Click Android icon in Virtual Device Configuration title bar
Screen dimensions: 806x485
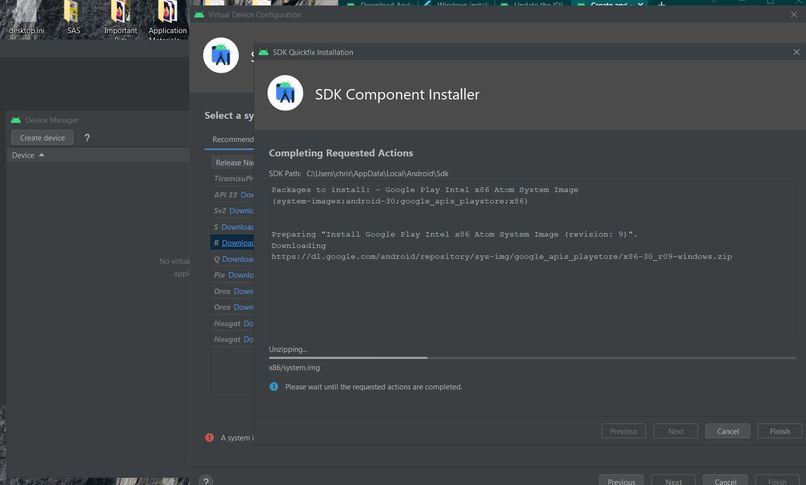pos(199,15)
